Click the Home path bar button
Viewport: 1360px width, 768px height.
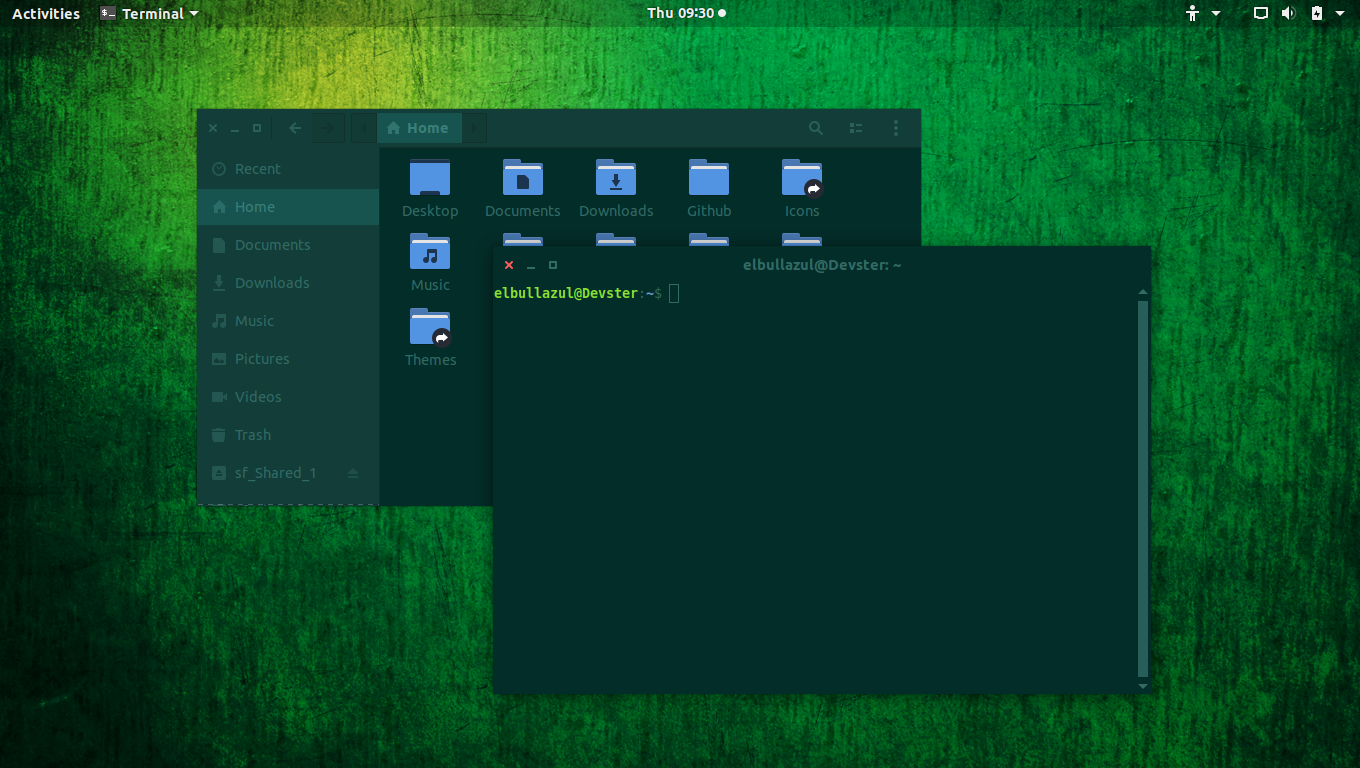coord(419,128)
